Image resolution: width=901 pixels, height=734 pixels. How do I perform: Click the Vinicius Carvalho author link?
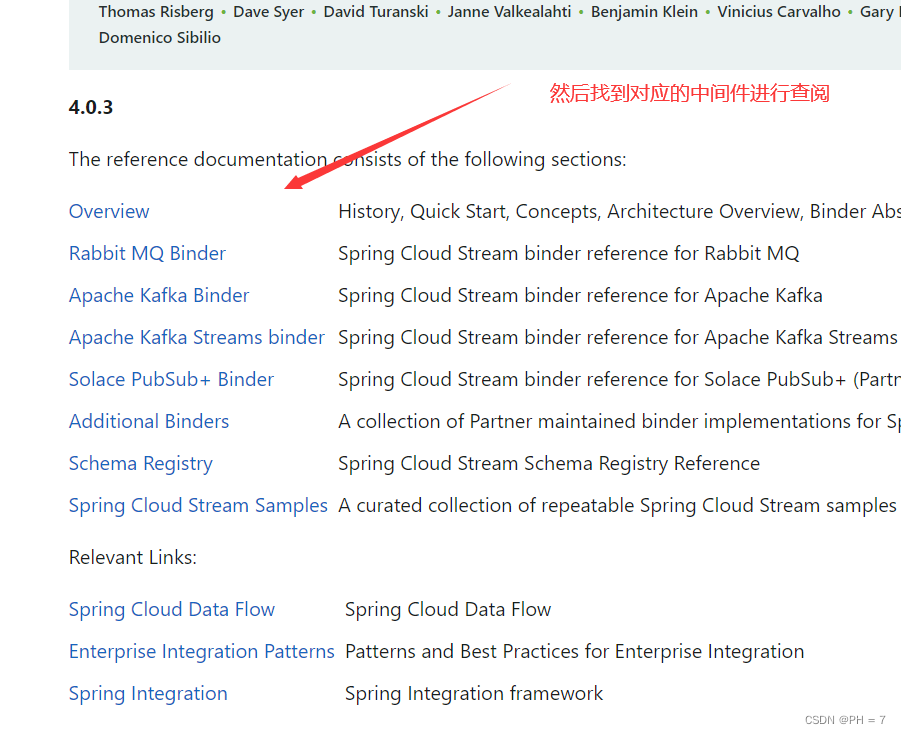click(779, 12)
